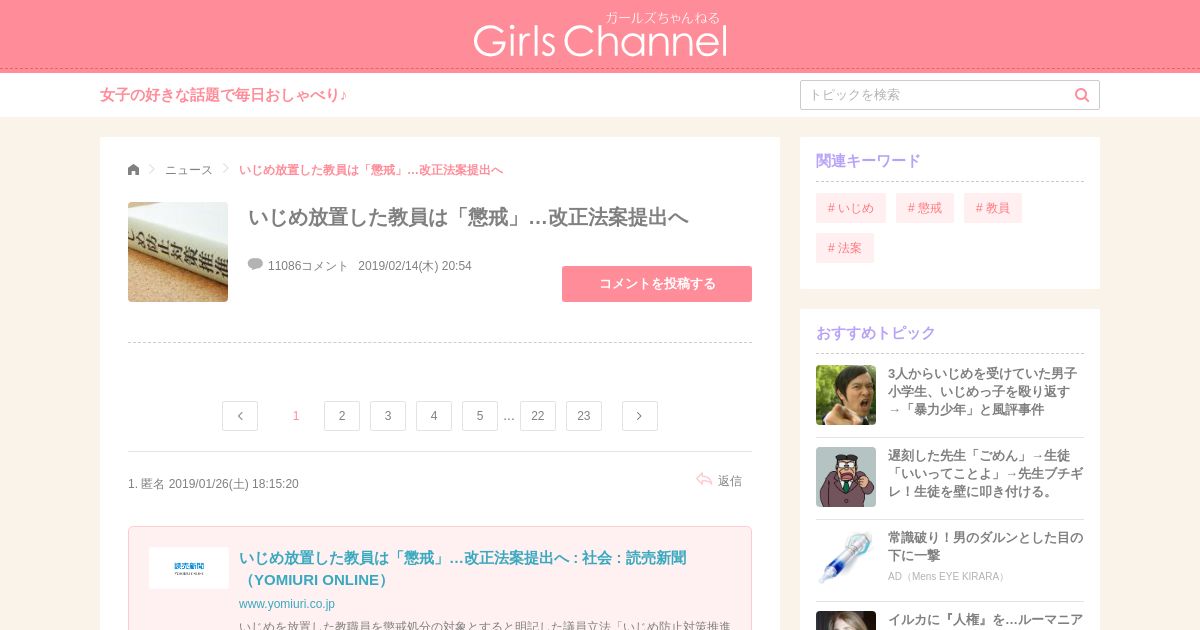Jump to page 23 in pagination
The width and height of the screenshot is (1200, 630).
(x=584, y=416)
